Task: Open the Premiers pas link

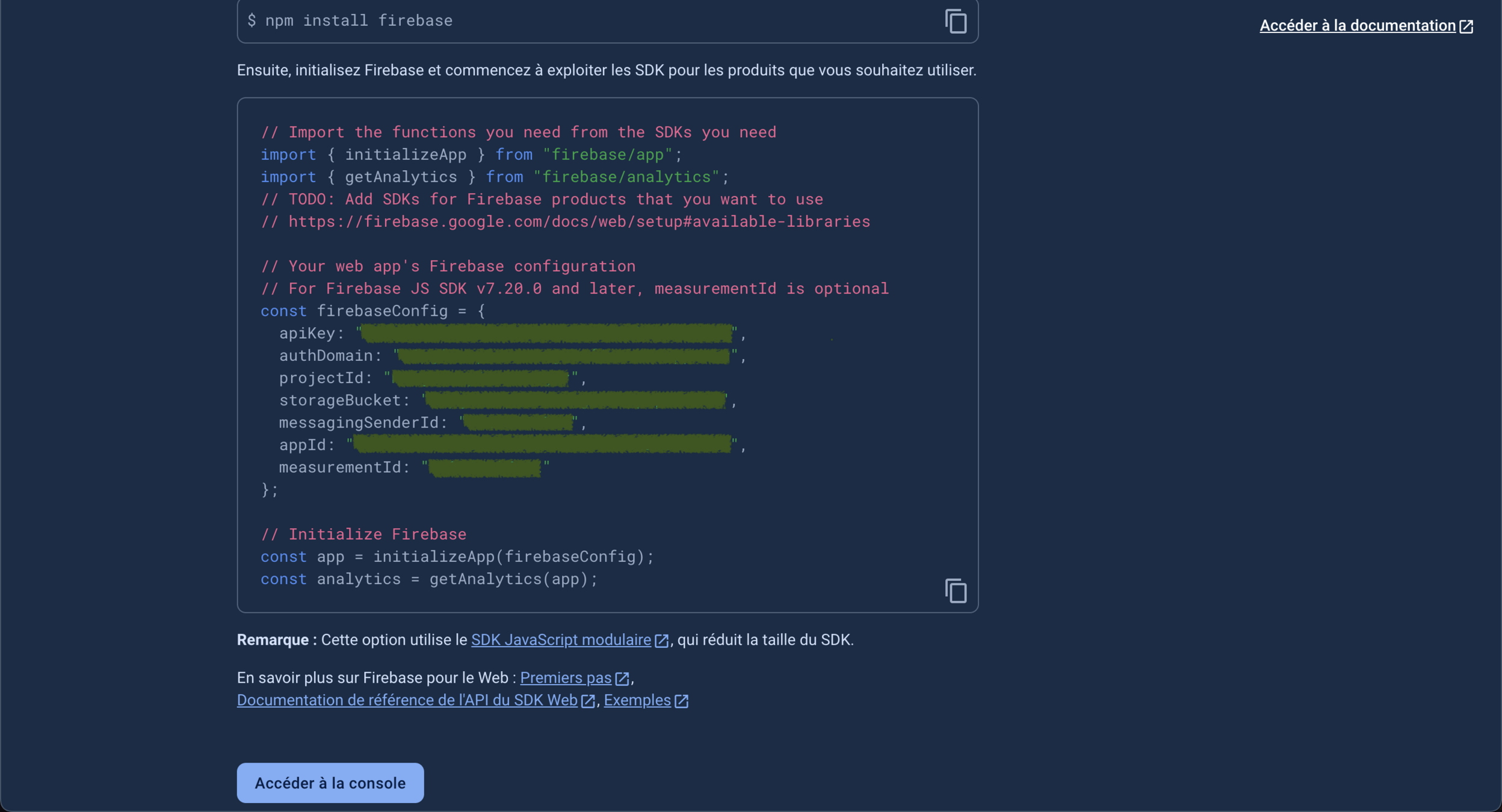Action: click(565, 678)
